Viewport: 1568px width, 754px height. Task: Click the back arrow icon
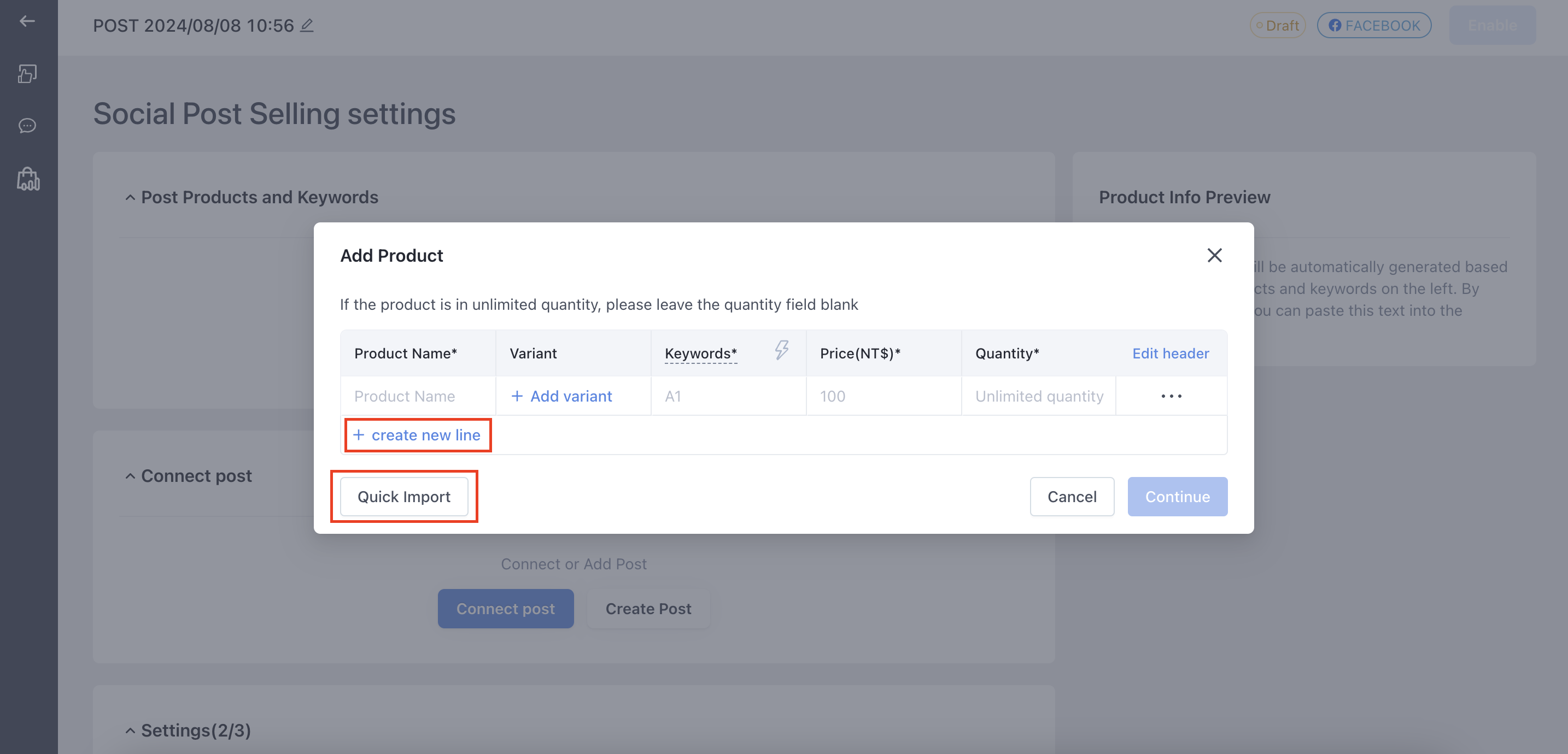click(27, 21)
